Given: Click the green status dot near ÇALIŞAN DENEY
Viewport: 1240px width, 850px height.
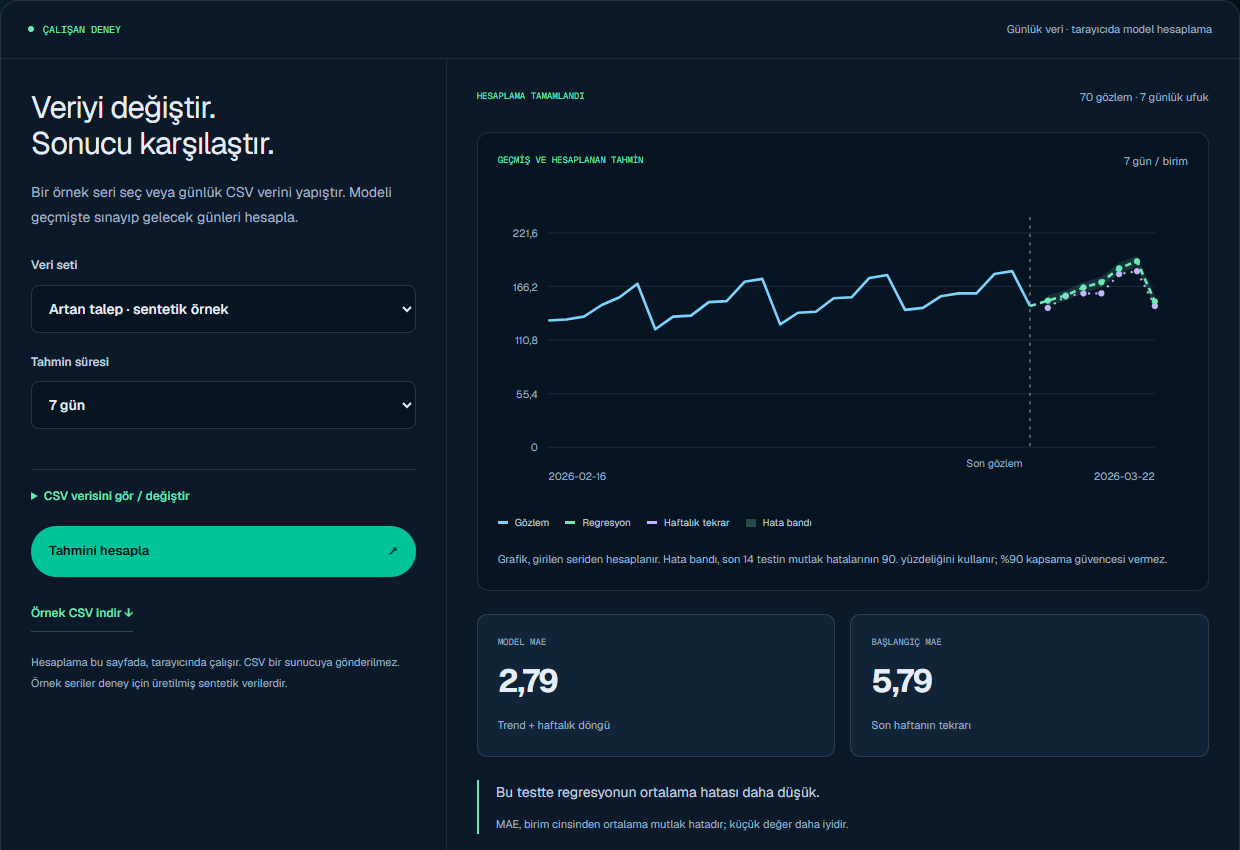Looking at the screenshot, I should 31,29.
